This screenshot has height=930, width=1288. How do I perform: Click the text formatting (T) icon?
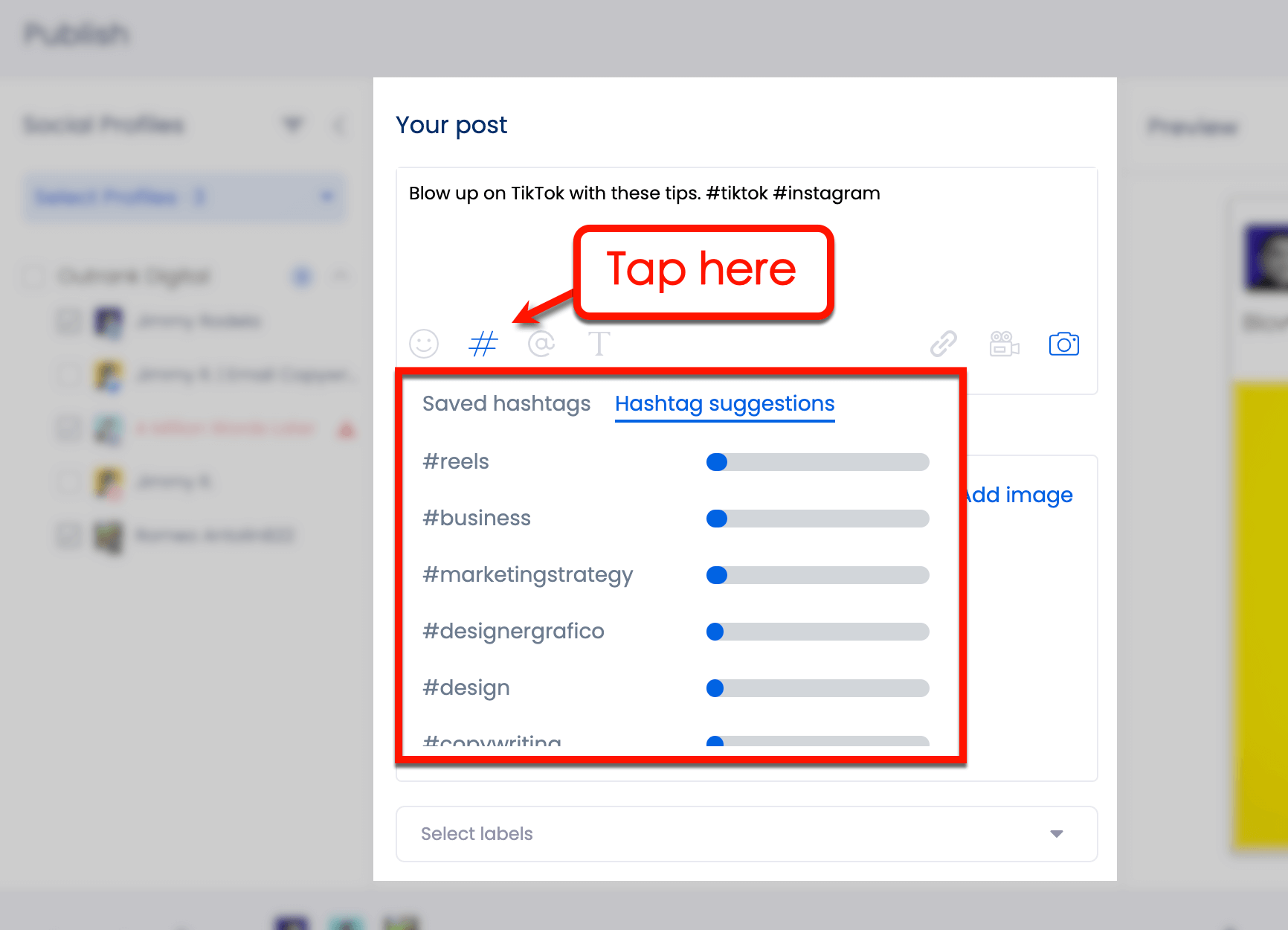pyautogui.click(x=599, y=344)
